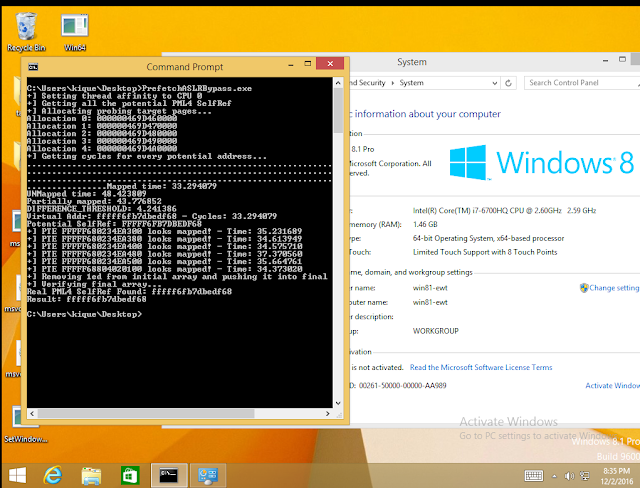This screenshot has height=488, width=640.
Task: Refresh the System control panel address bar
Action: pos(509,83)
